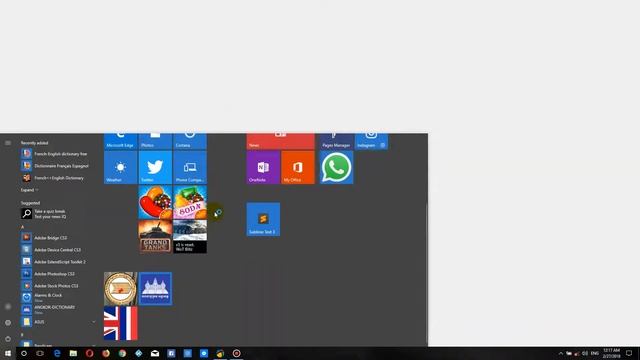Open the Angkor temple dictionary tile
The image size is (640, 360).
pos(155,289)
